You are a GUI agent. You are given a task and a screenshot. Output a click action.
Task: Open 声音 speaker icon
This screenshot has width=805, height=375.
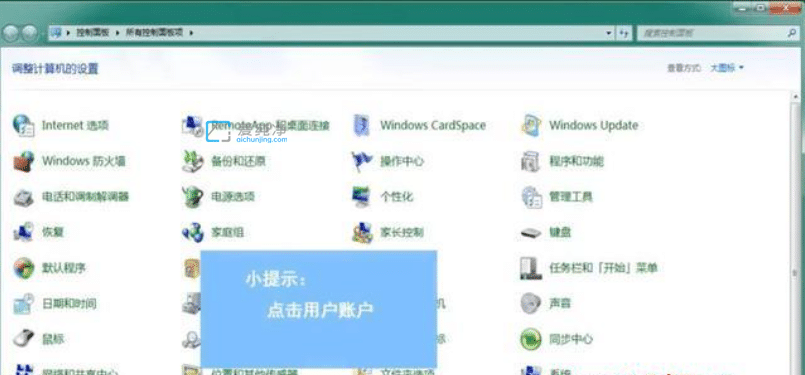(531, 304)
